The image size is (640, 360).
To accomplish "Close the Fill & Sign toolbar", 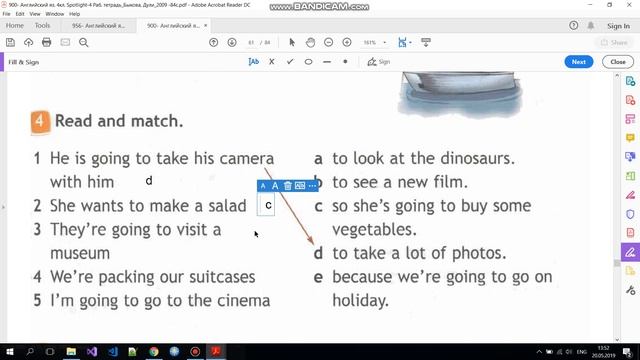I will 618,62.
